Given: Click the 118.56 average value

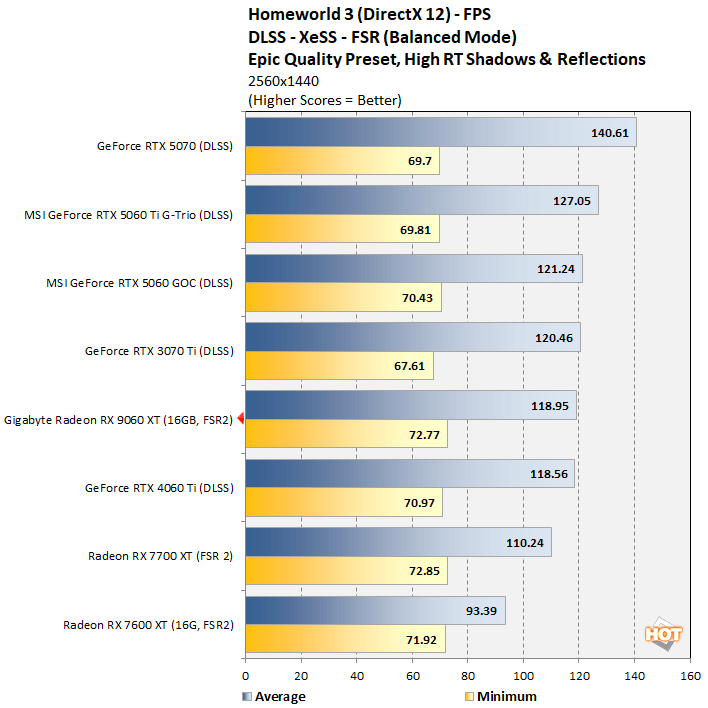Looking at the screenshot, I should 549,474.
